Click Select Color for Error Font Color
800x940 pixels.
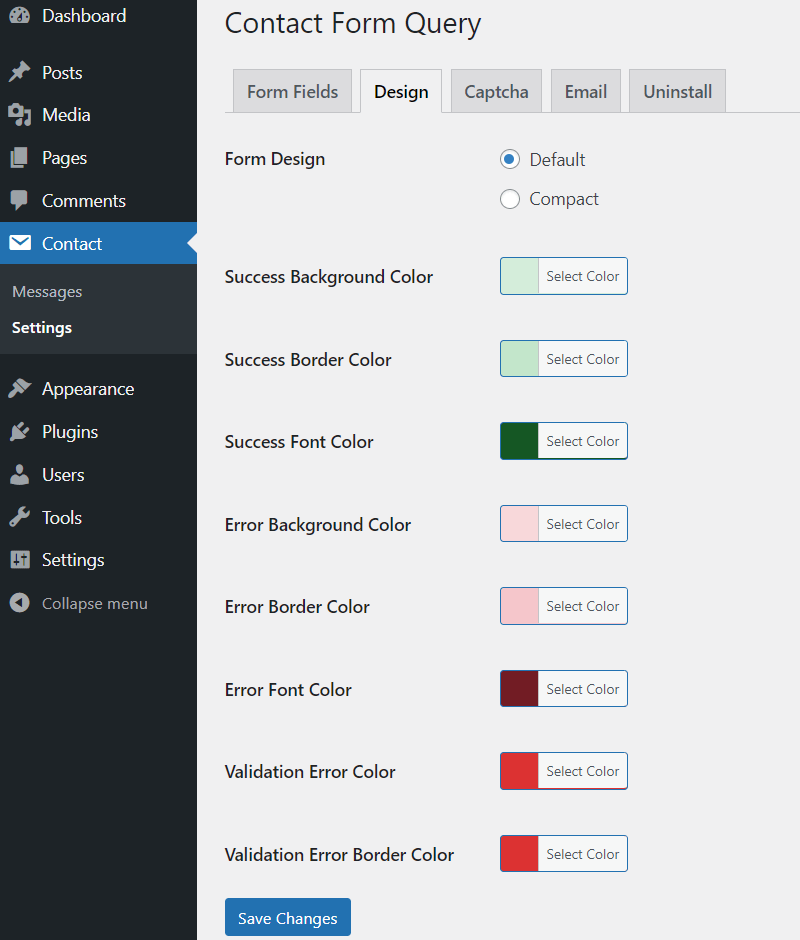click(x=583, y=689)
